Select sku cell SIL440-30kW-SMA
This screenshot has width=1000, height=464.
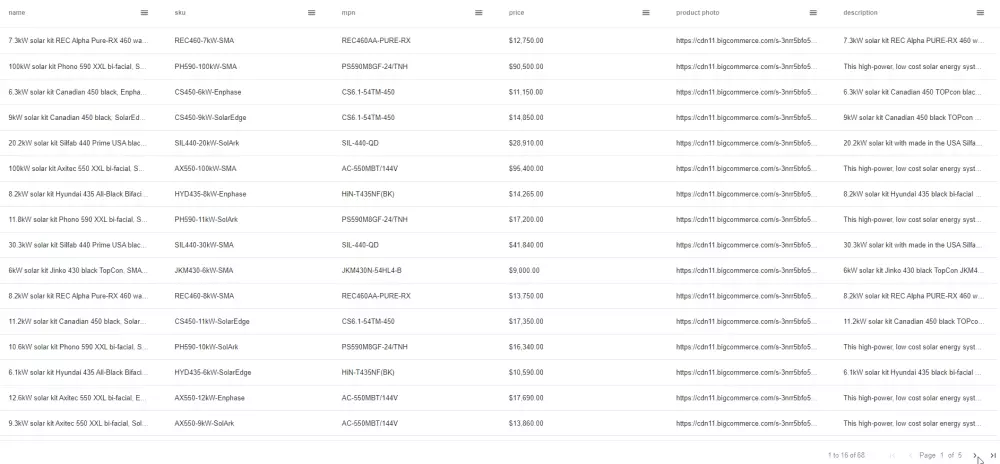tap(204, 245)
